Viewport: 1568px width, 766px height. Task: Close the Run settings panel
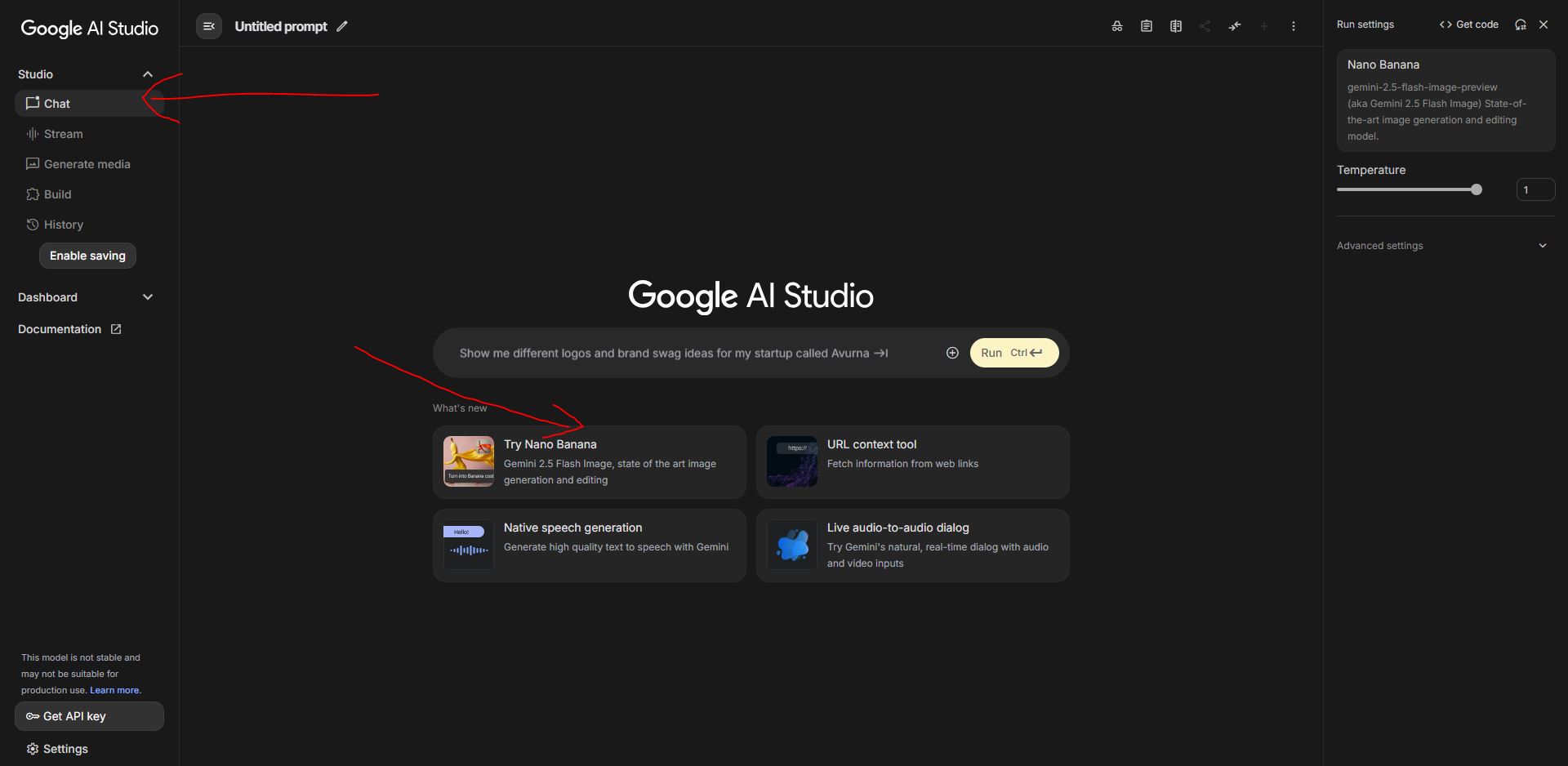(1543, 24)
